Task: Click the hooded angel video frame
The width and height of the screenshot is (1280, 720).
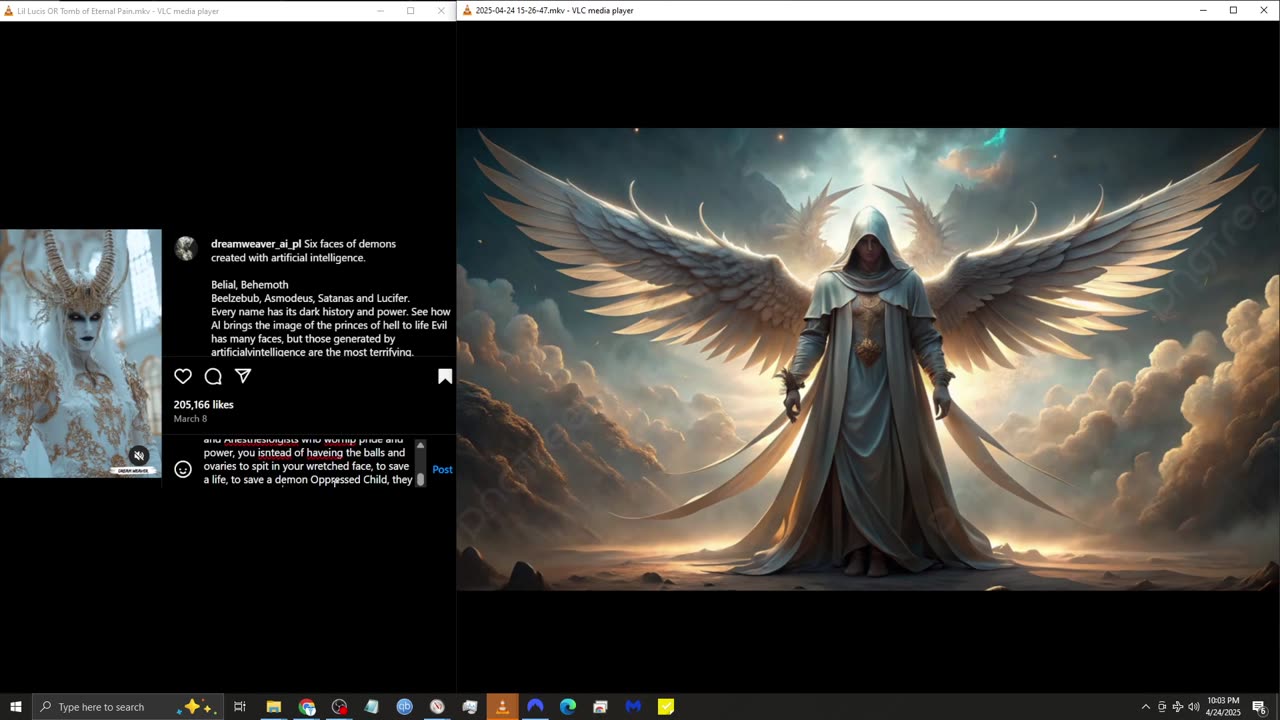Action: click(868, 359)
